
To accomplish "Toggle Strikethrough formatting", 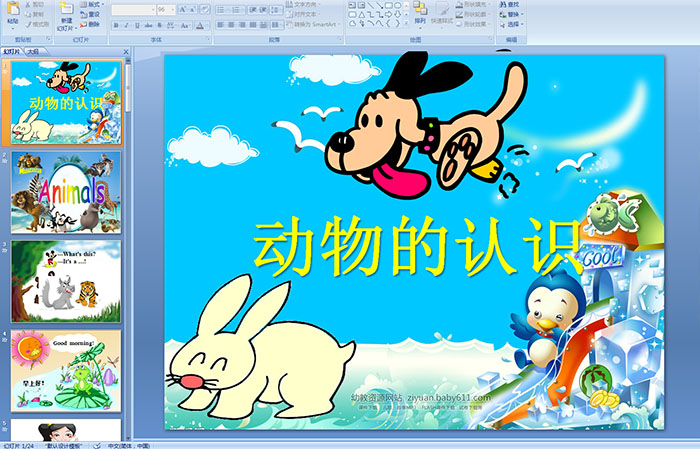I will [149, 25].
